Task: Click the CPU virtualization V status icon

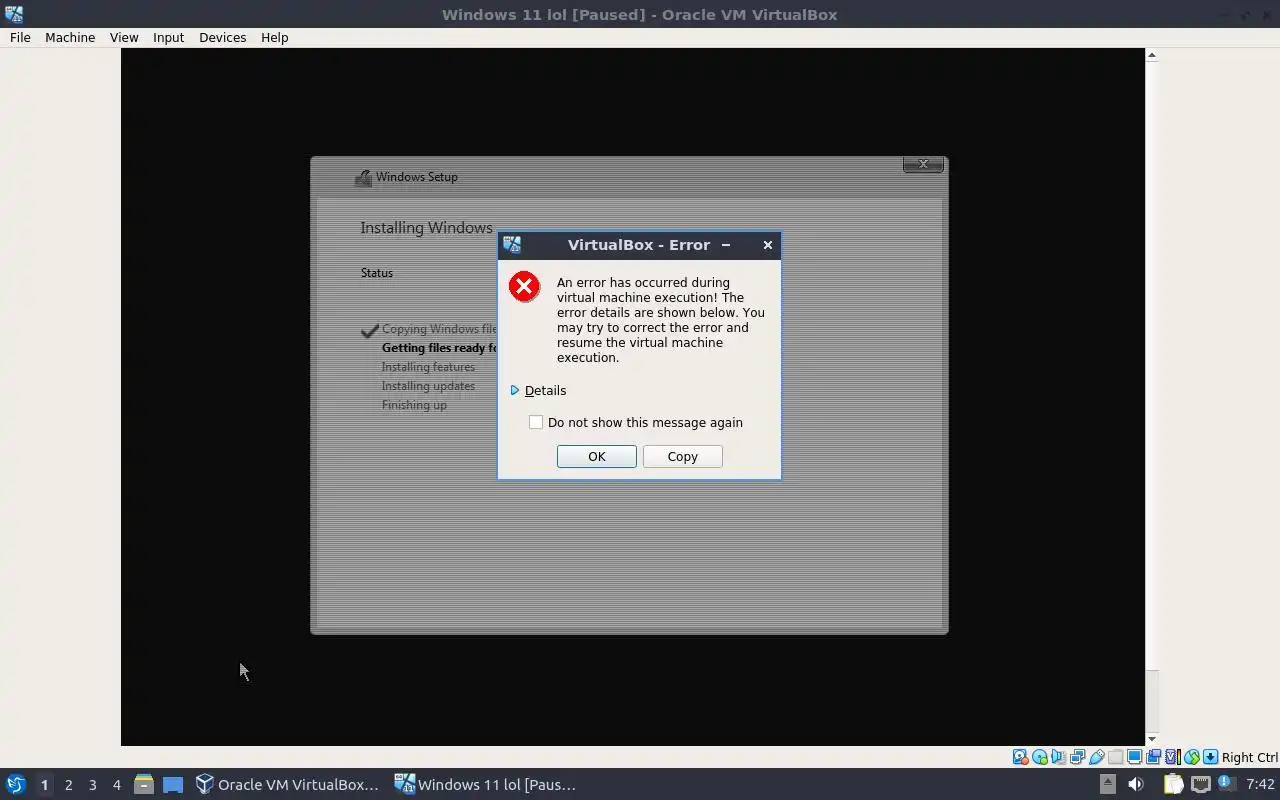Action: tap(1173, 757)
